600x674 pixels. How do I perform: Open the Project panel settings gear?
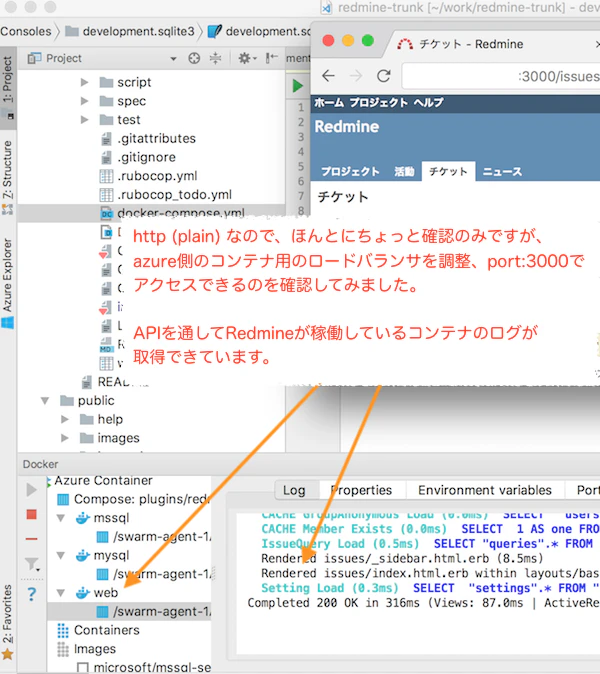pos(247,58)
